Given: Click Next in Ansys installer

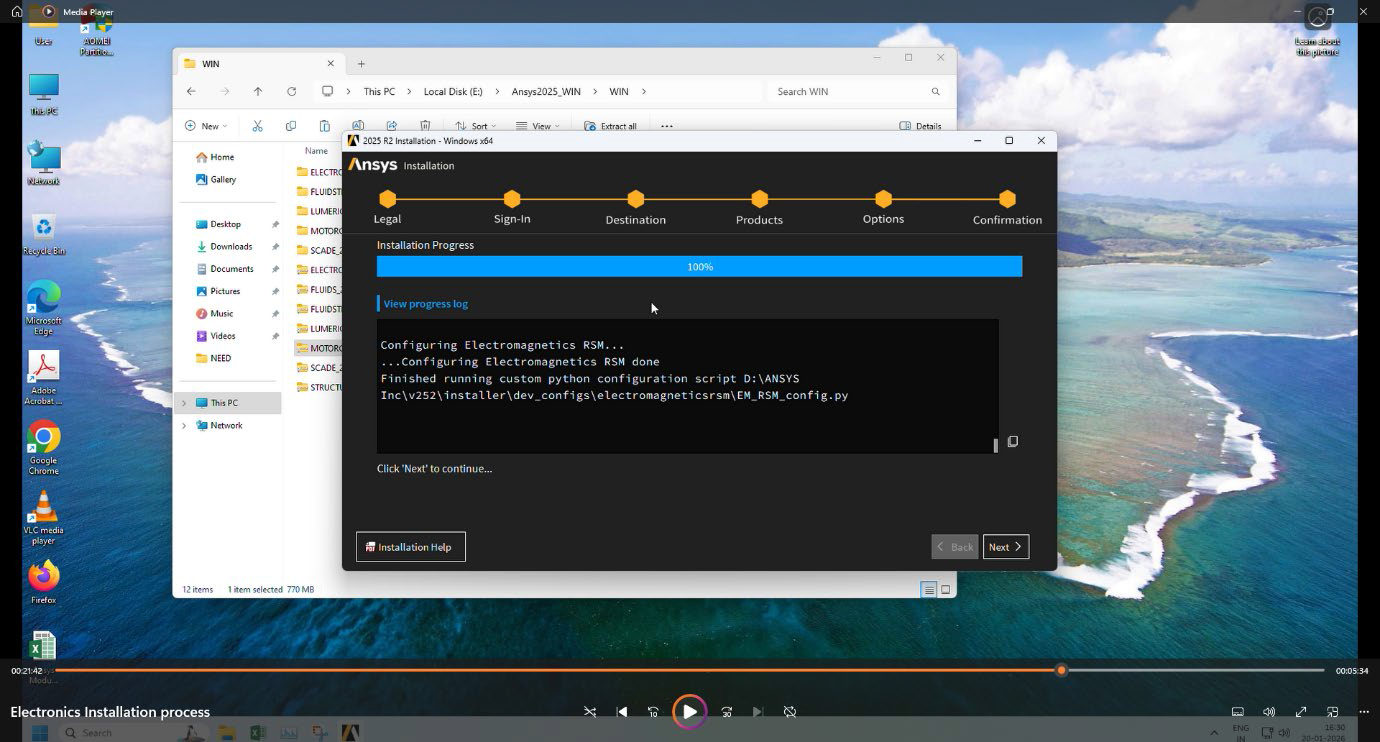Looking at the screenshot, I should (x=1005, y=547).
